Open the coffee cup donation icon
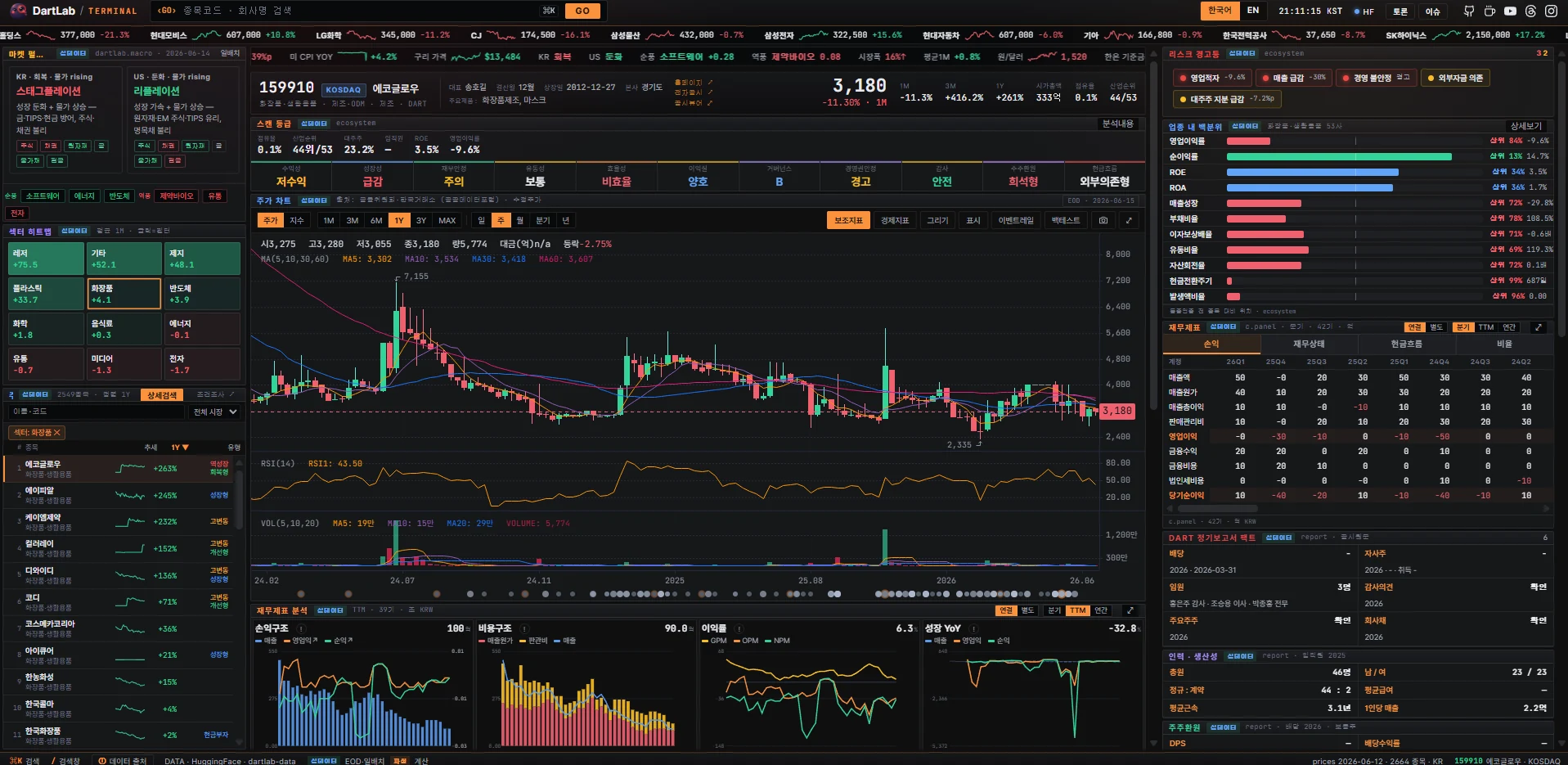The width and height of the screenshot is (1568, 765). pos(1489,11)
